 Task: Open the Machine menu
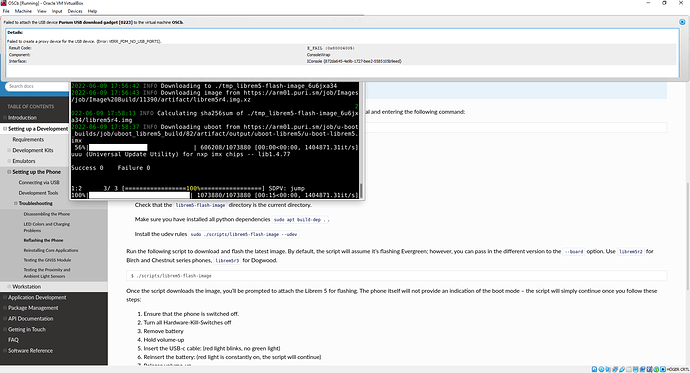(x=23, y=11)
